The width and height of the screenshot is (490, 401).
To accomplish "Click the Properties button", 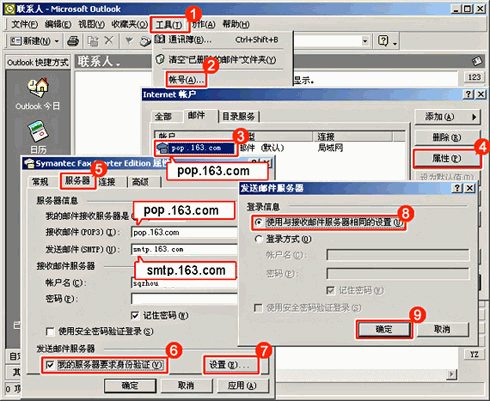I will (447, 158).
